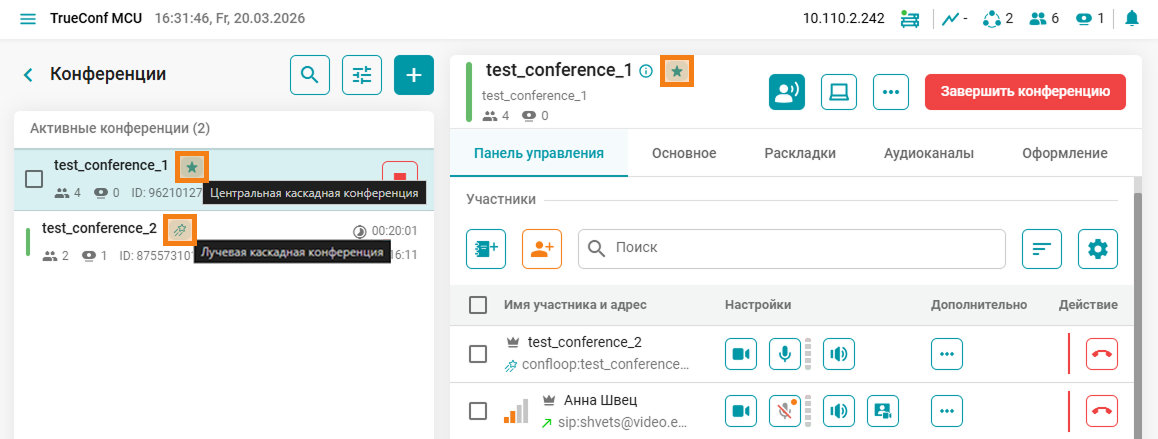The height and width of the screenshot is (439, 1158).
Task: Check the select all participants checkbox
Action: coord(478,305)
